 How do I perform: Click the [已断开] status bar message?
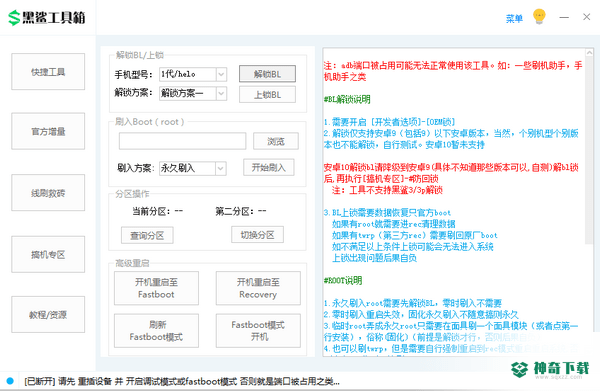[x=182, y=381]
